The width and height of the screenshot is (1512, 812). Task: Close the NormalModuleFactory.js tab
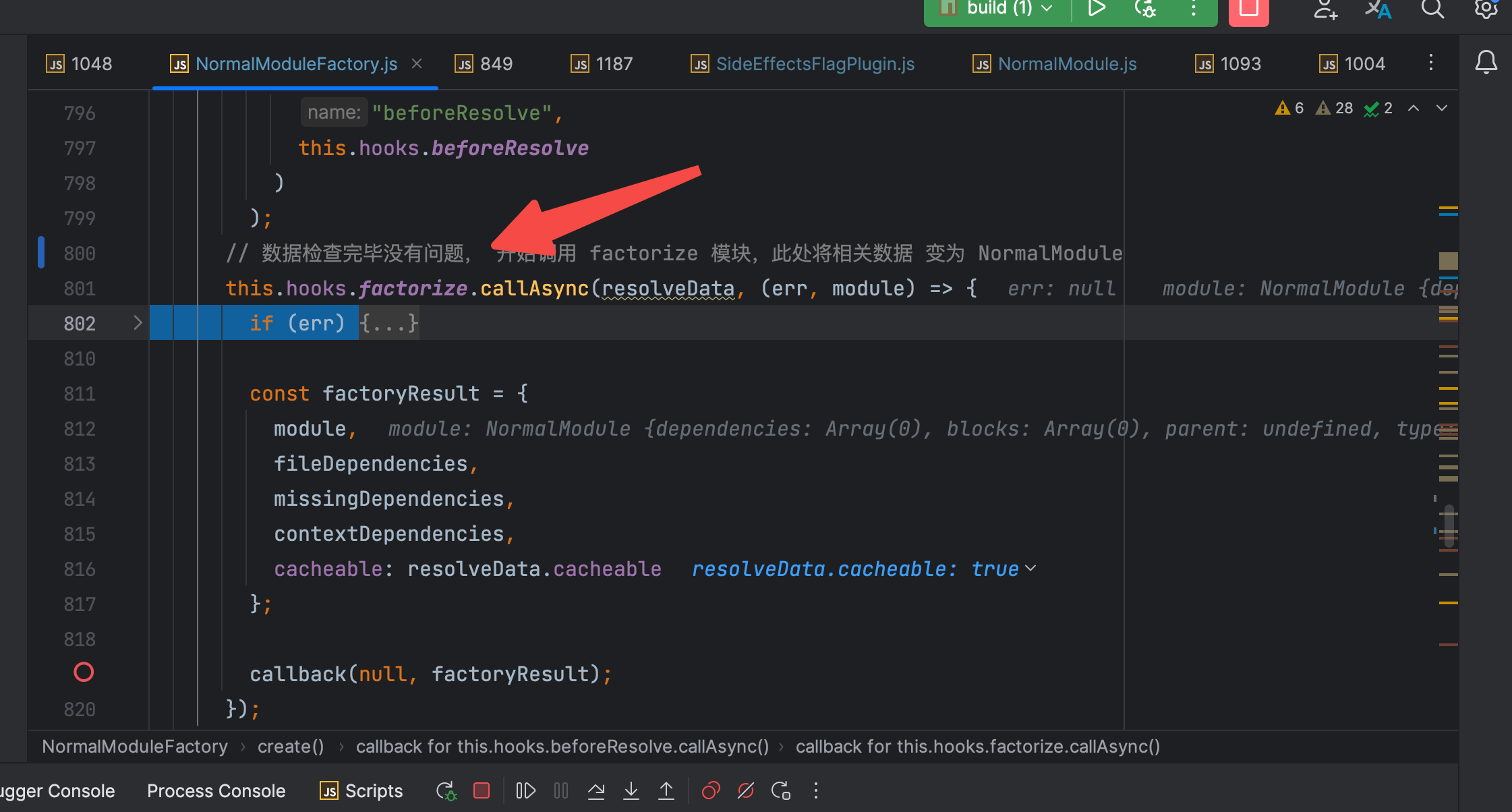417,63
